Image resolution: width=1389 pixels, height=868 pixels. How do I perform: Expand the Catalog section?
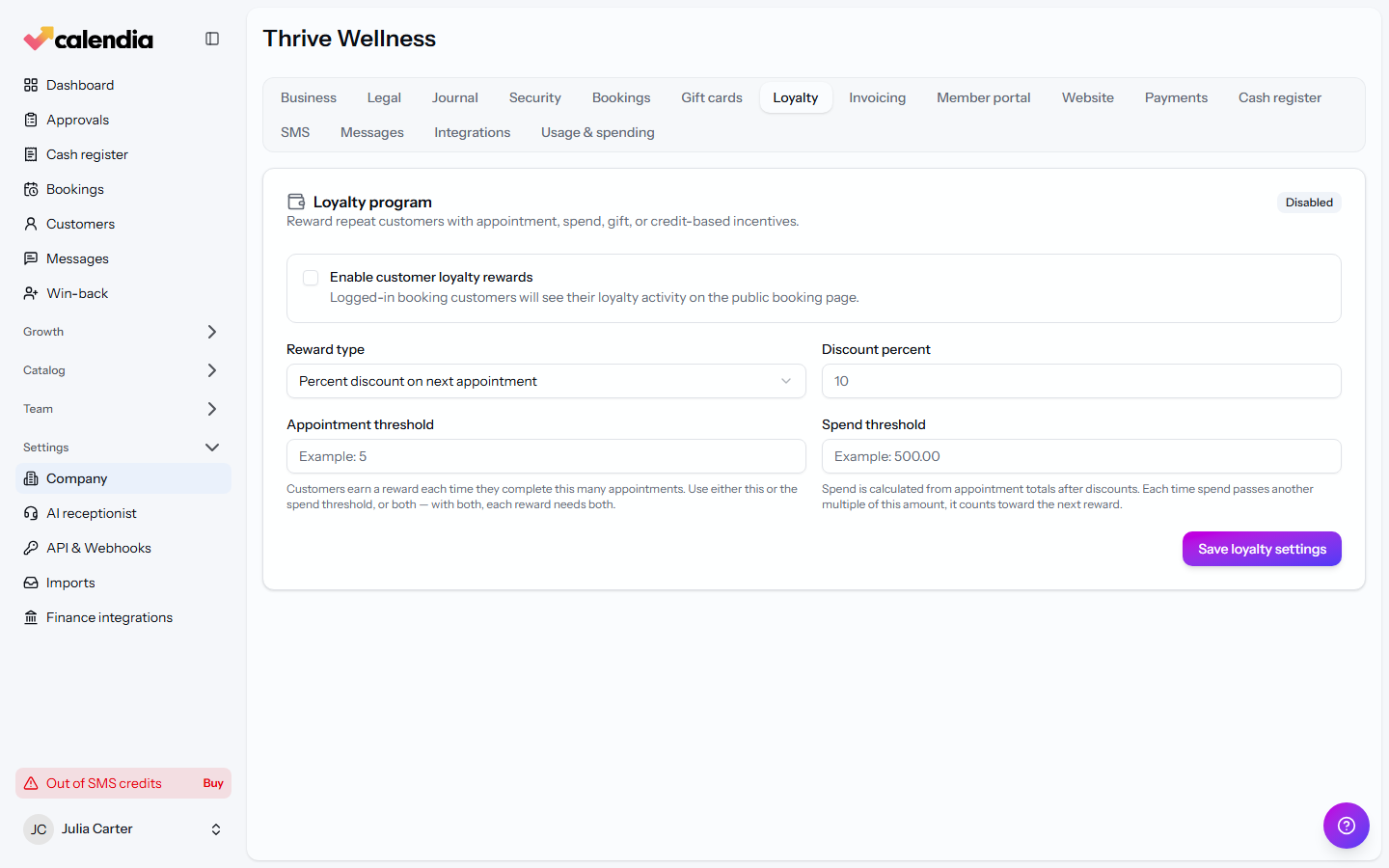[123, 370]
